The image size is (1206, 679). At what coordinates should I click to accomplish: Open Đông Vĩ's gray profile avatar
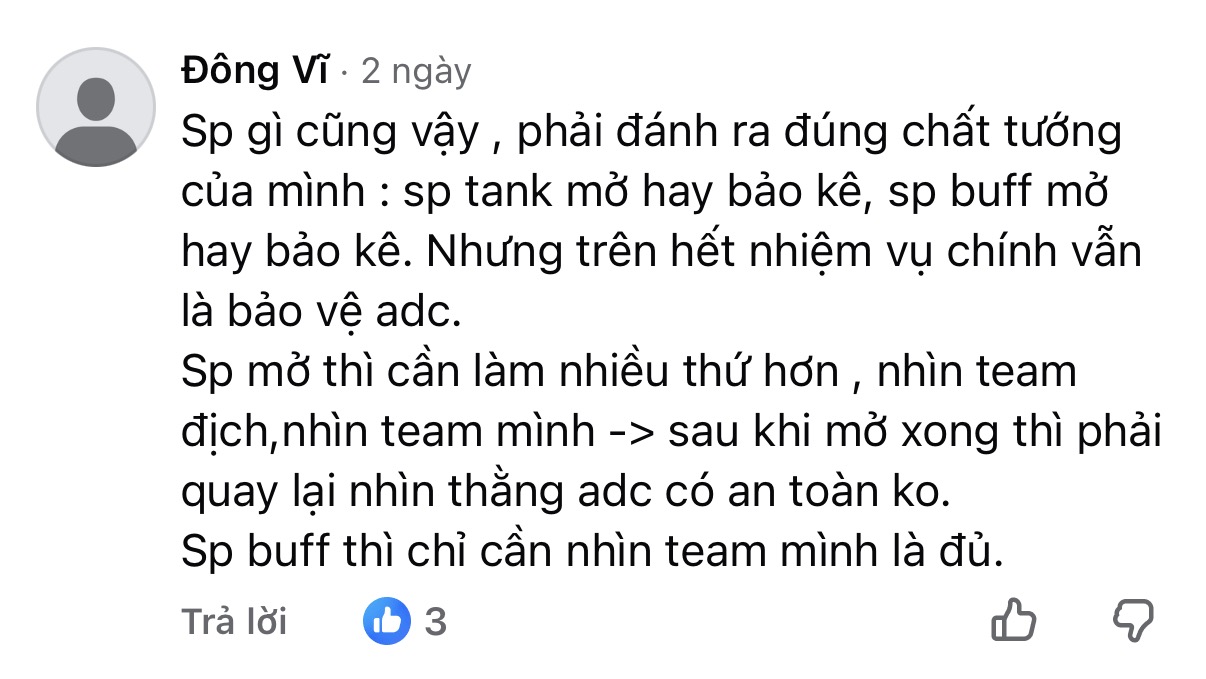coord(96,107)
